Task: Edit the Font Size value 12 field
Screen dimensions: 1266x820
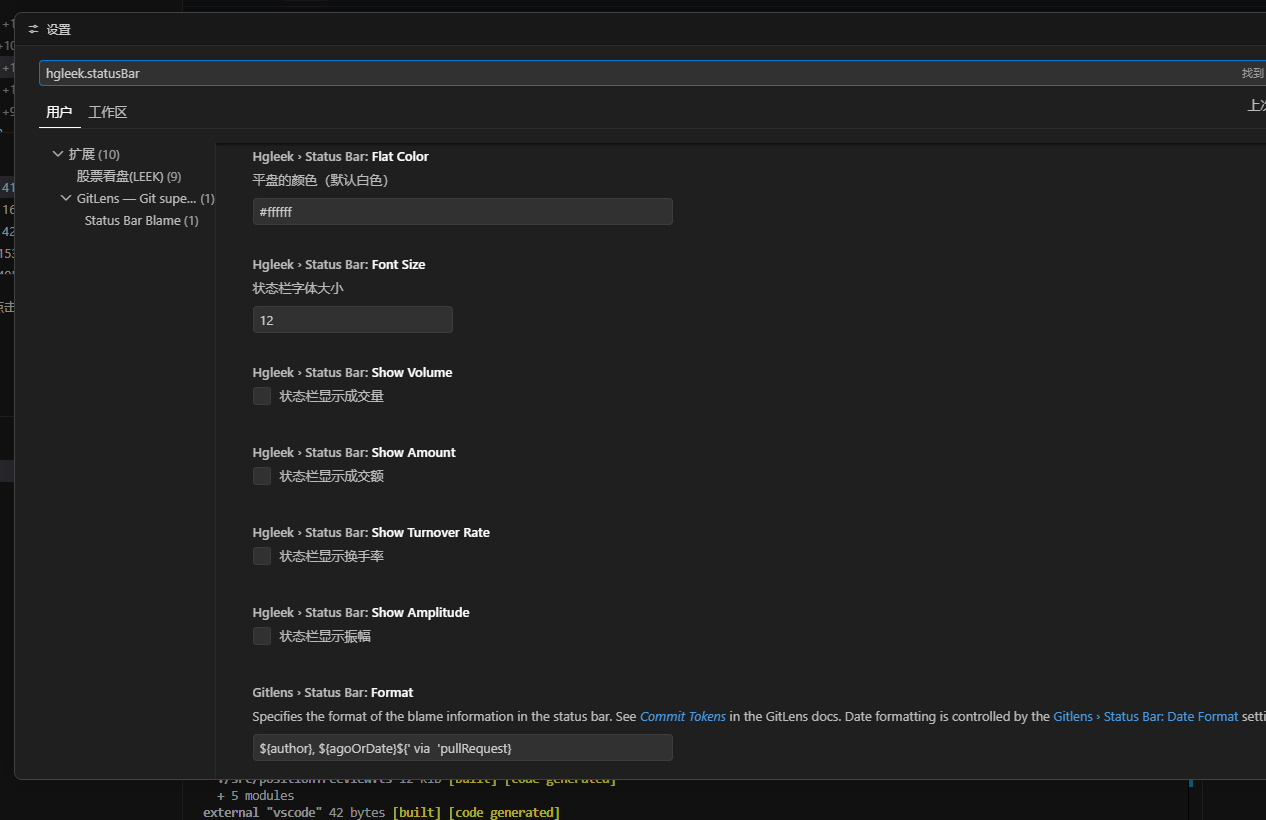Action: click(x=352, y=320)
